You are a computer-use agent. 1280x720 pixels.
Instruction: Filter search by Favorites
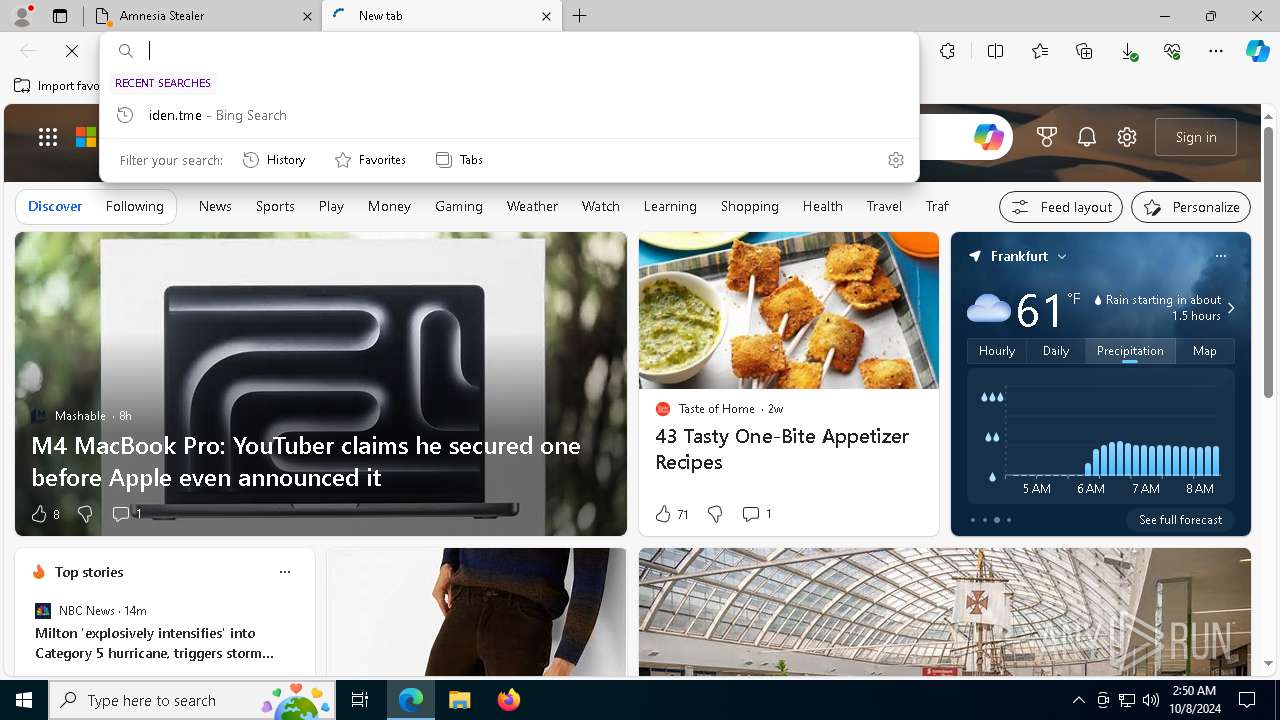[370, 160]
